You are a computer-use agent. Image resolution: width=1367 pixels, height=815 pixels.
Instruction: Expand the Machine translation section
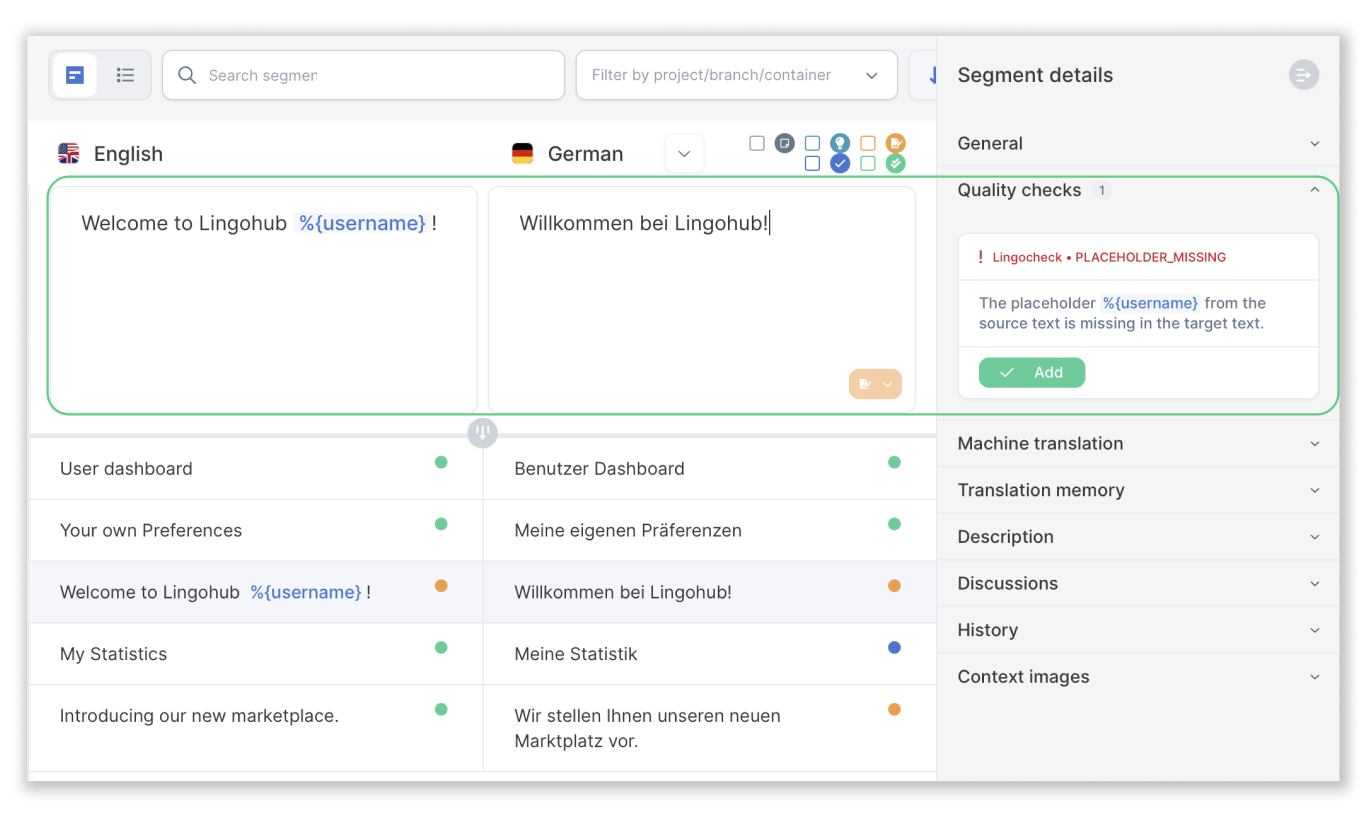[1138, 443]
